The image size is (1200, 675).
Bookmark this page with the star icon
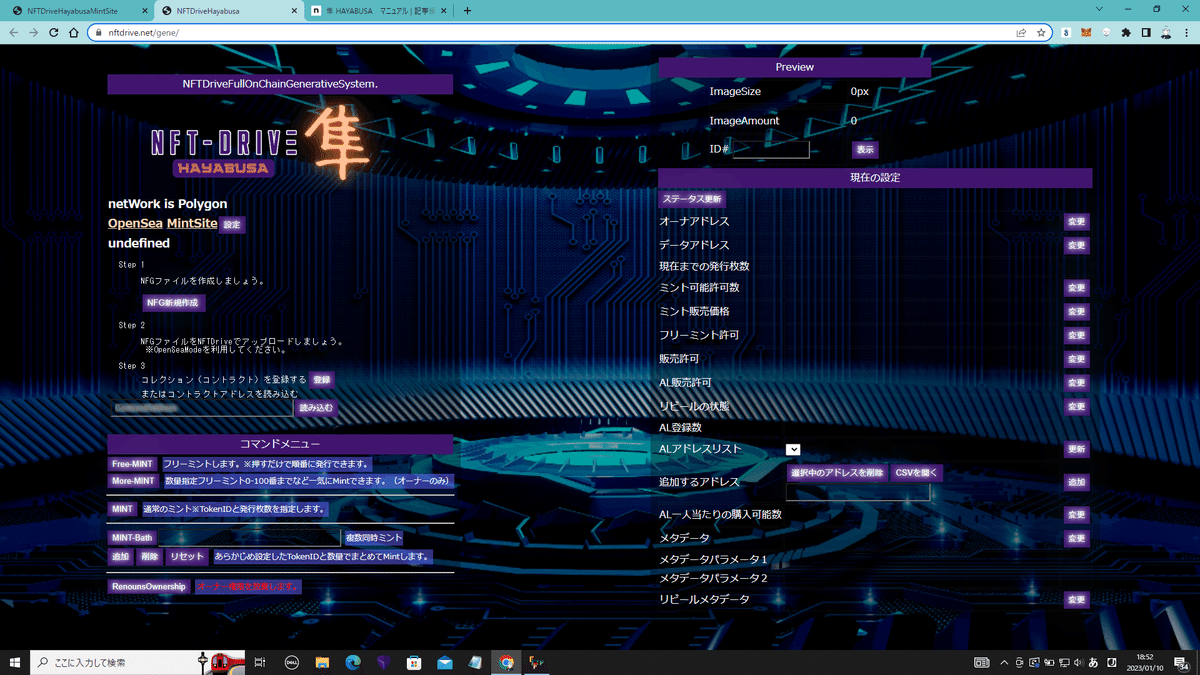[1041, 32]
